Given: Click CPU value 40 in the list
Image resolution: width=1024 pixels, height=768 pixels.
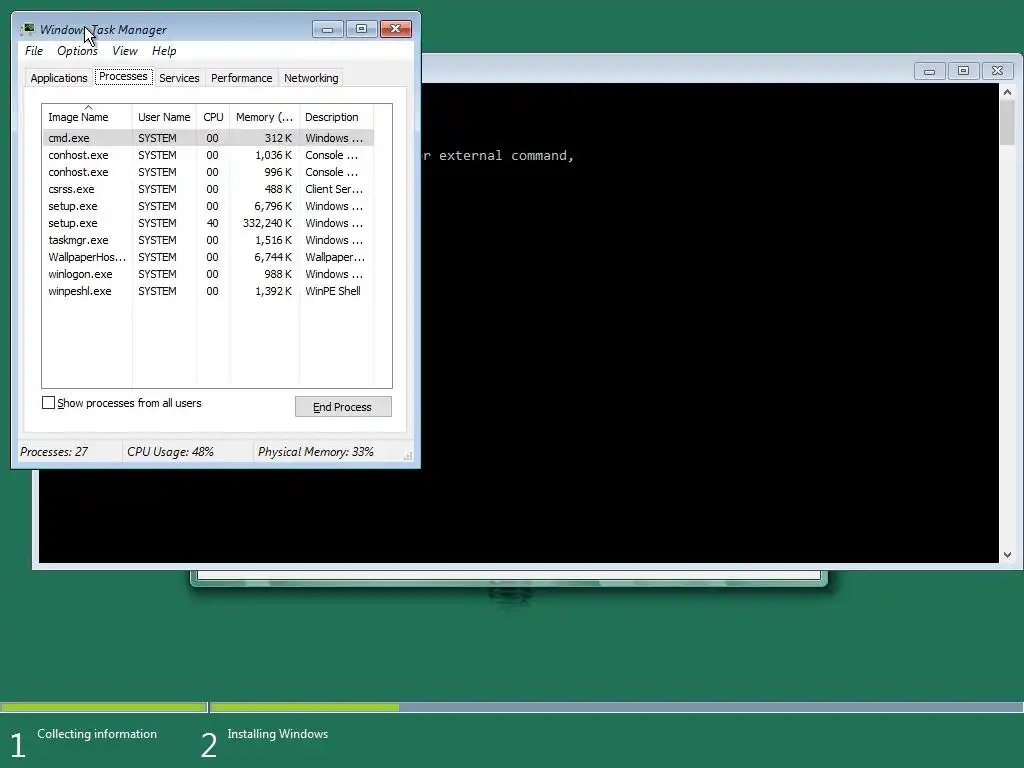Looking at the screenshot, I should (x=212, y=223).
